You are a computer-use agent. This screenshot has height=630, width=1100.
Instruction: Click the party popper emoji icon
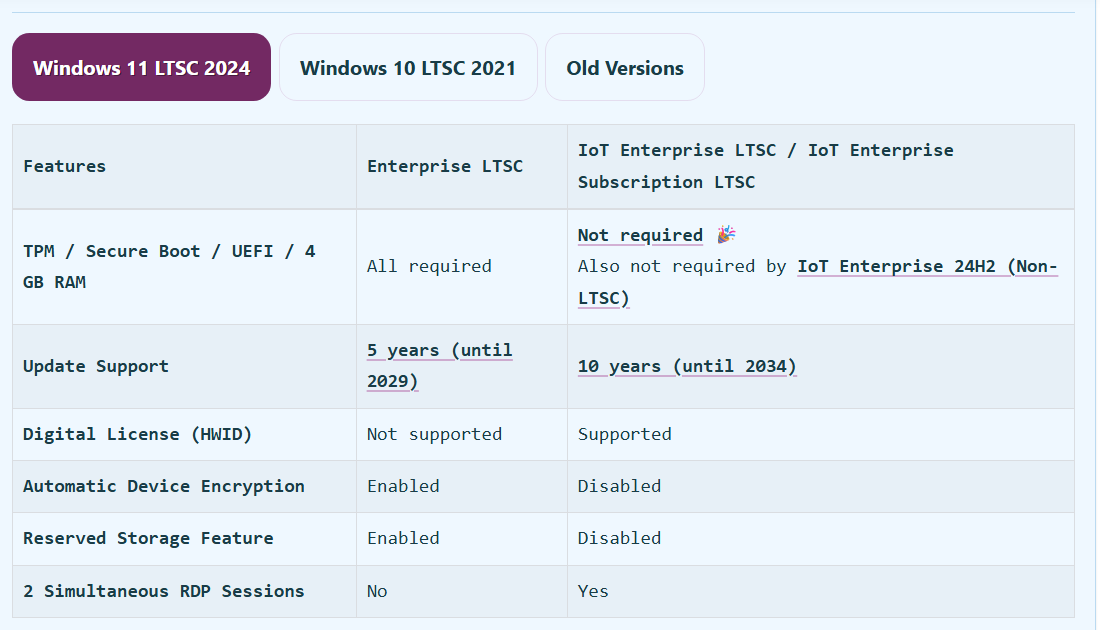pyautogui.click(x=726, y=234)
